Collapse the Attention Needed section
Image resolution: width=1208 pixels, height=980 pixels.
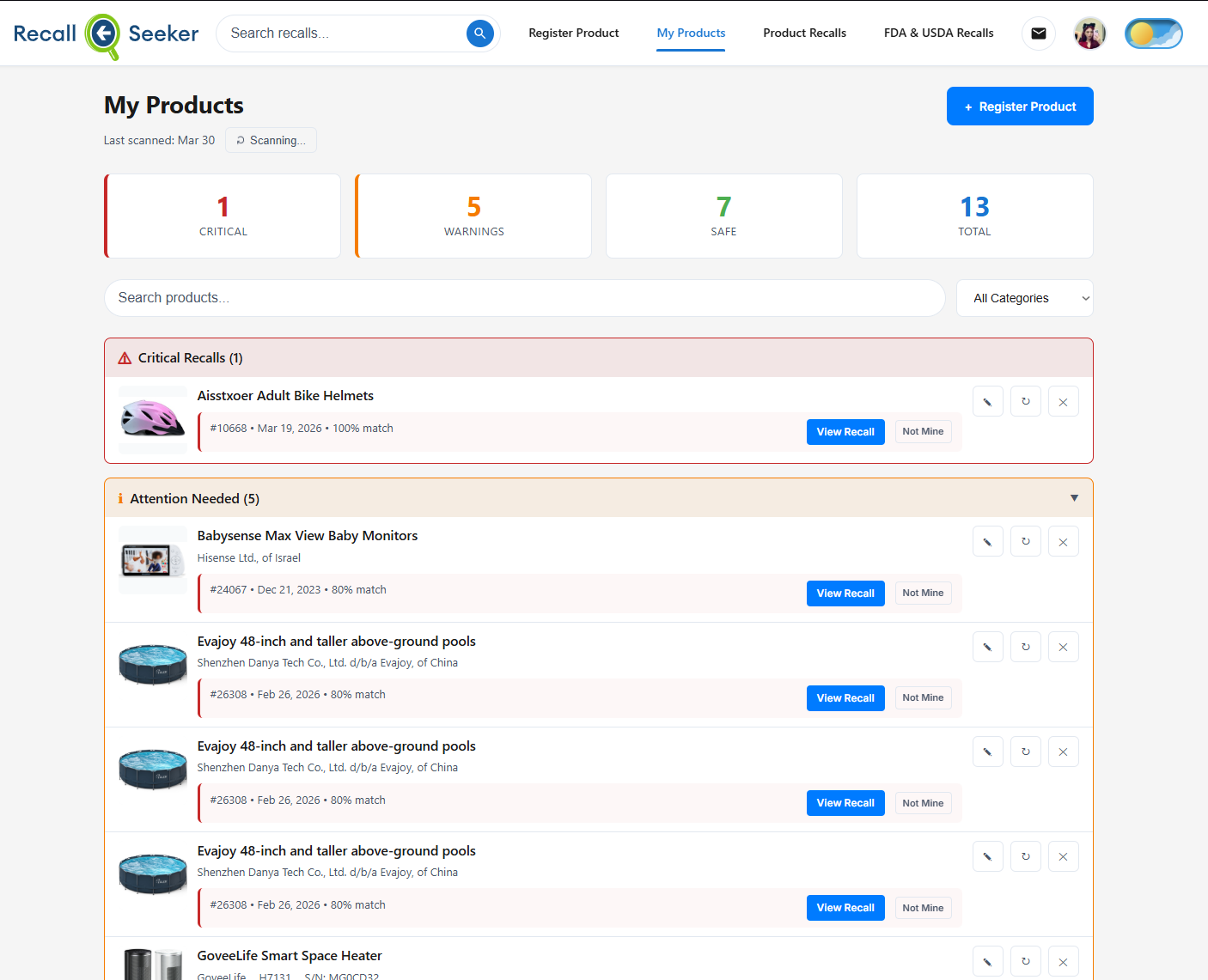click(1073, 497)
